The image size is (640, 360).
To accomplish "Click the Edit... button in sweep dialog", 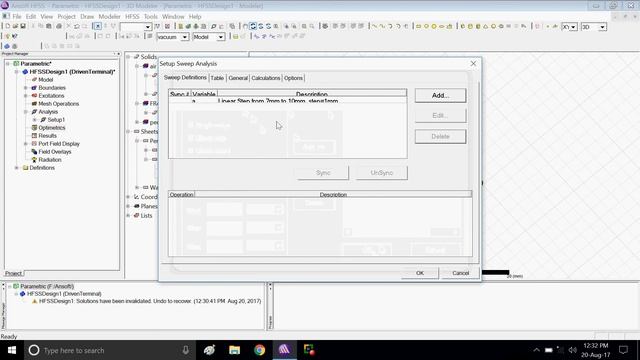I will [x=440, y=116].
